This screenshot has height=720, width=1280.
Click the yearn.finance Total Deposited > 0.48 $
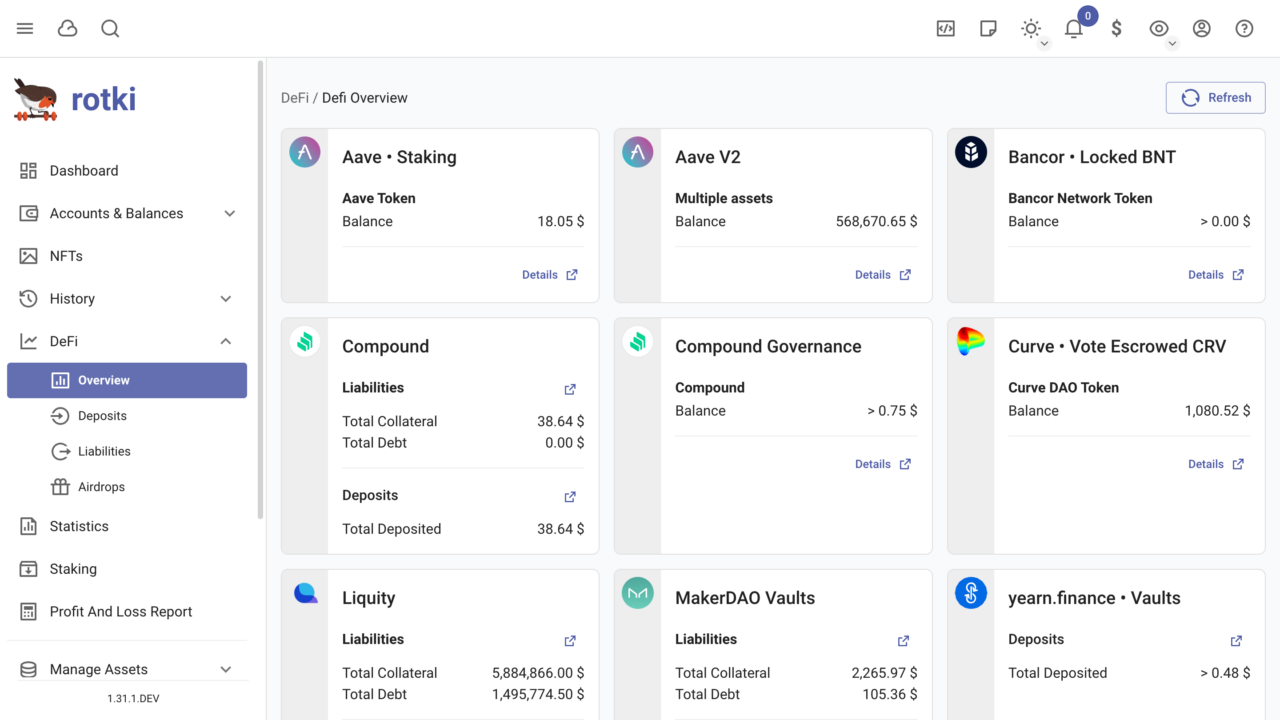(1225, 673)
